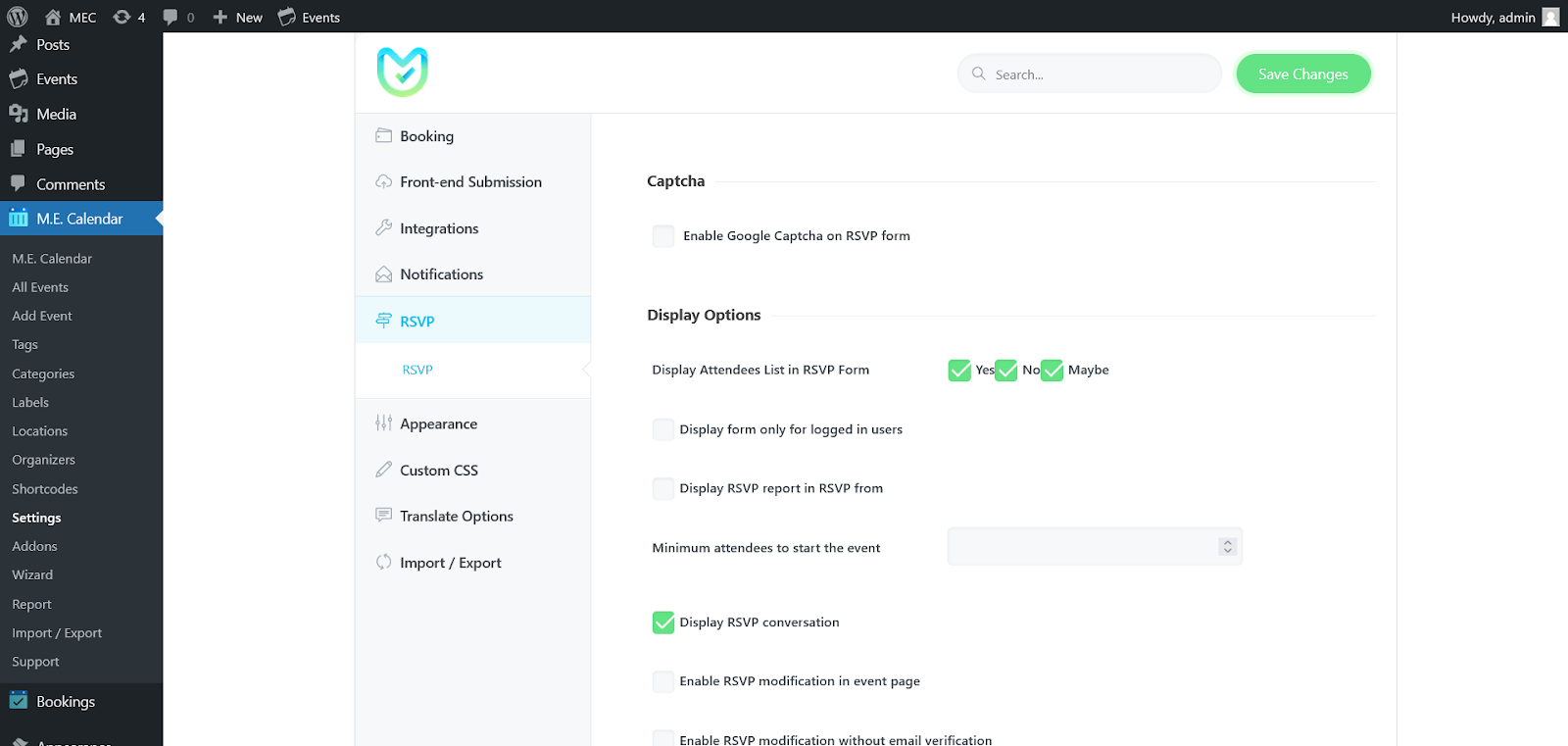Open the New menu in admin bar
This screenshot has width=1568, height=746.
click(238, 17)
